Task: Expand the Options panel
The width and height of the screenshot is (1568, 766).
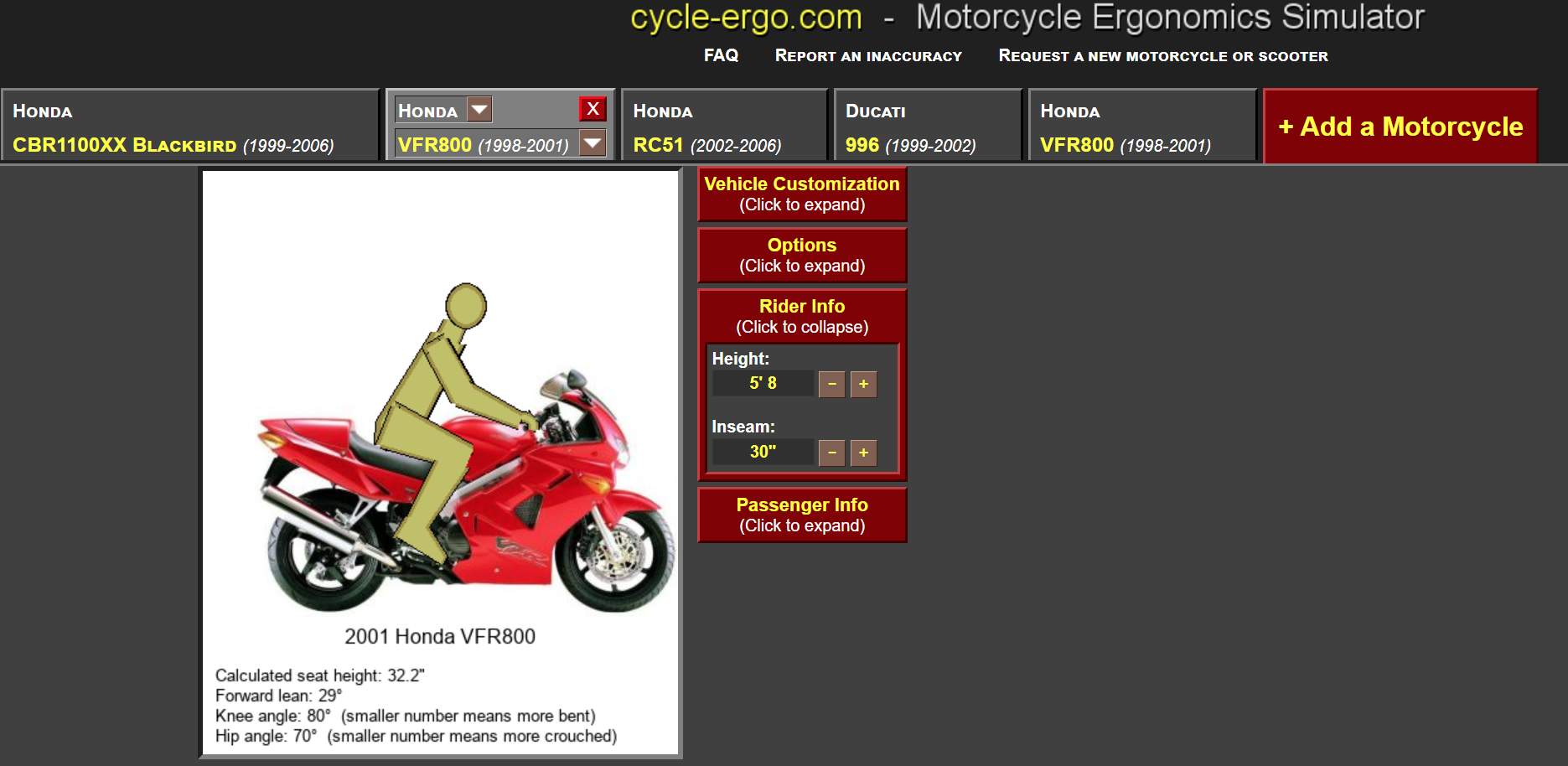Action: tap(802, 255)
